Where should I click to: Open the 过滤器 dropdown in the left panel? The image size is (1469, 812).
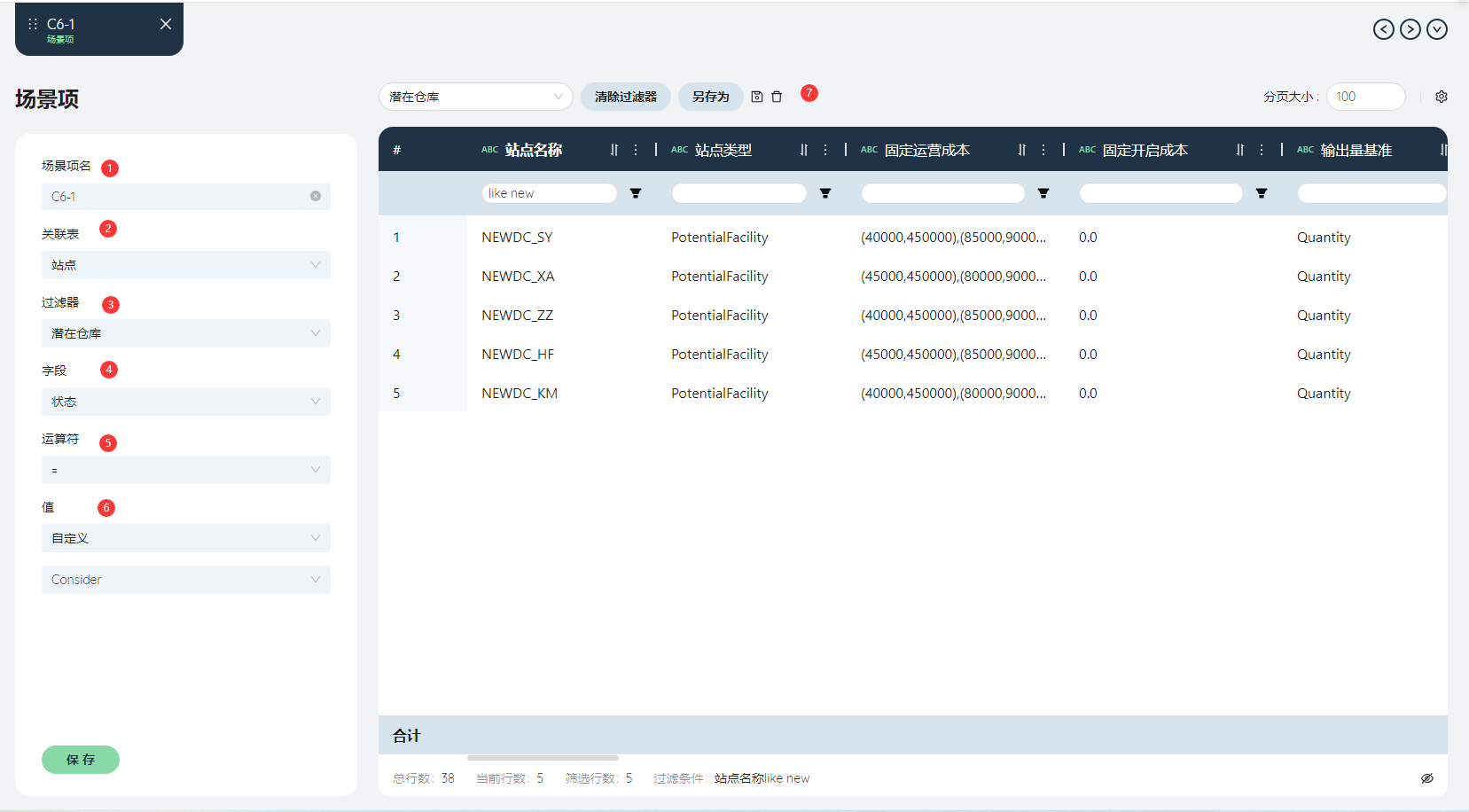coord(186,333)
